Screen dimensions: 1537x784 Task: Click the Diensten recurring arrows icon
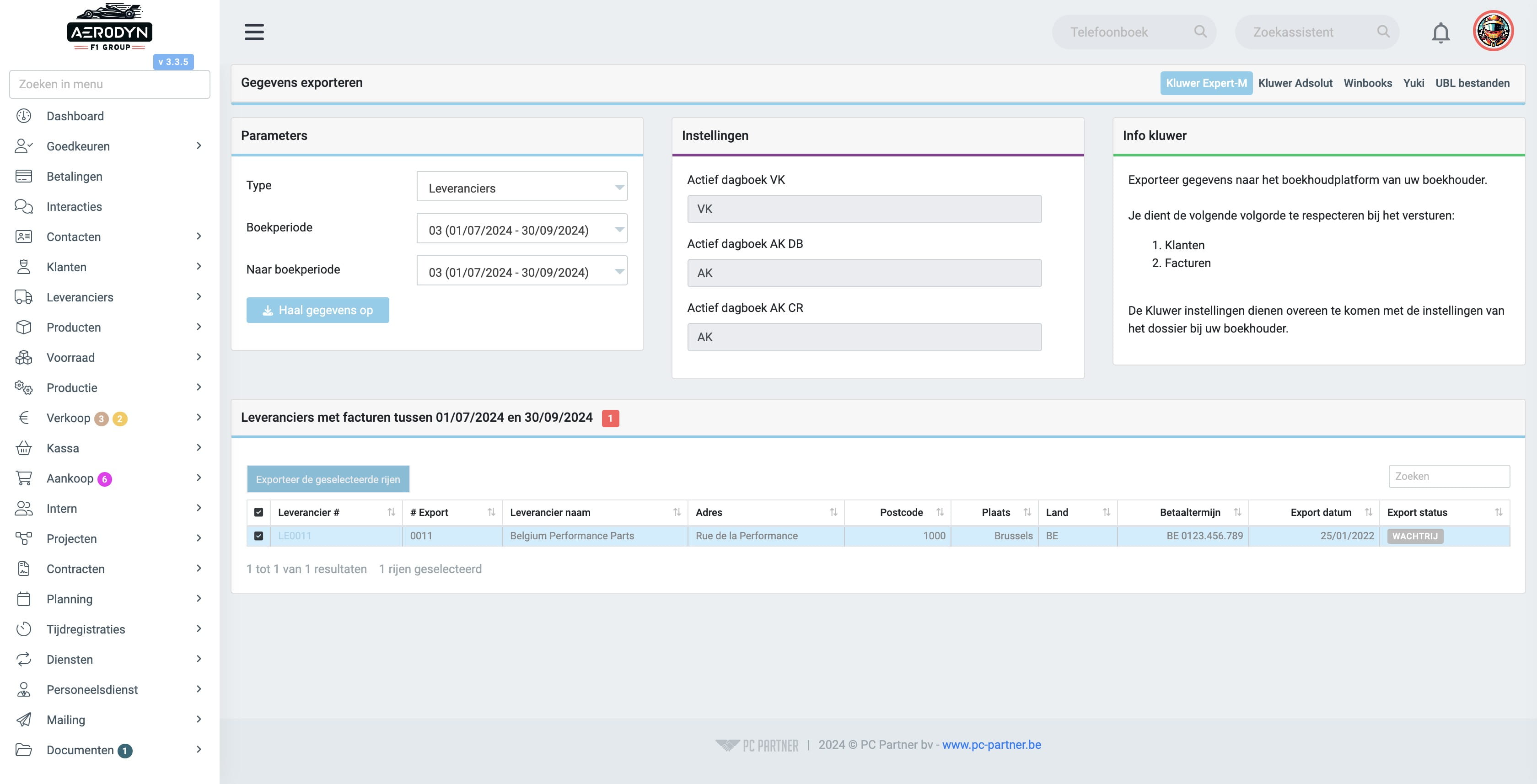pyautogui.click(x=24, y=659)
